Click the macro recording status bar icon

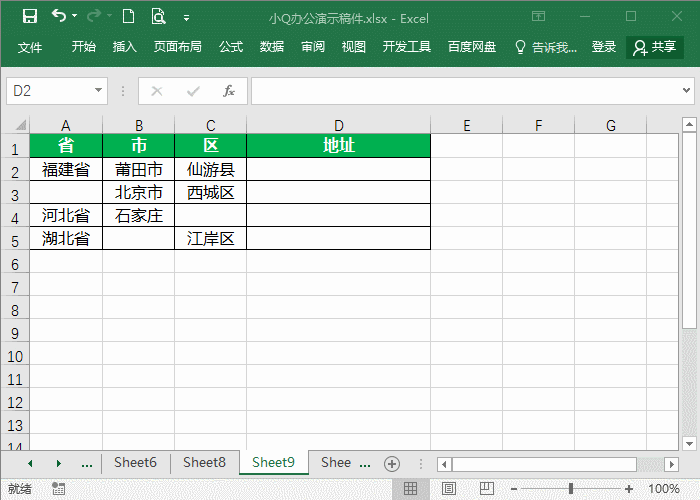(58, 488)
